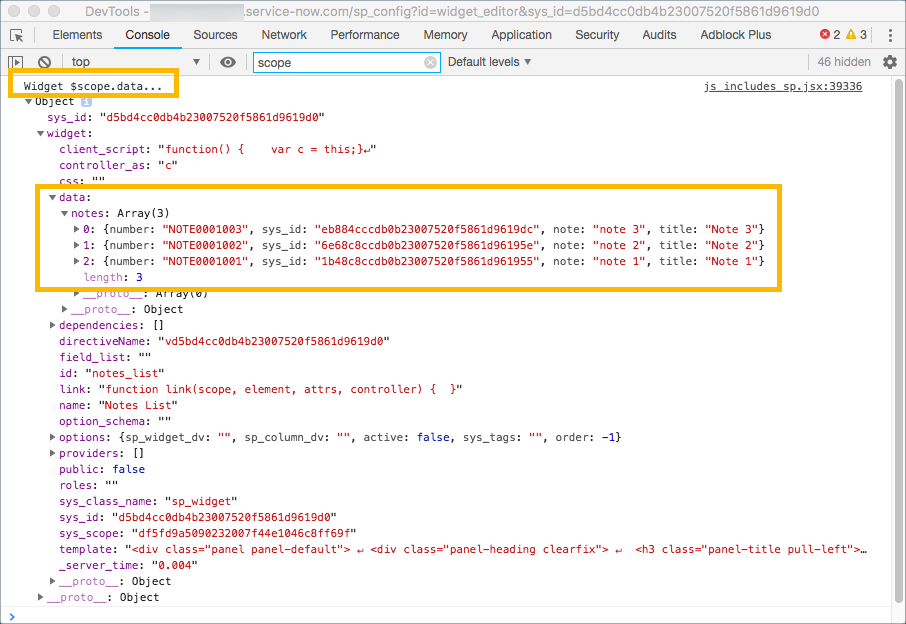The image size is (906, 624).
Task: Select the sys_class_name "sp_widget" value
Action: tap(200, 501)
